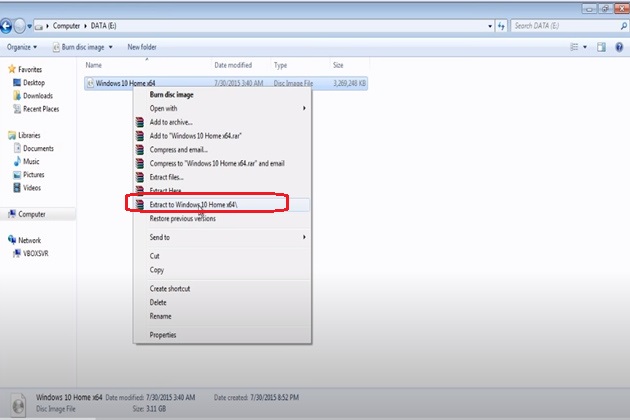Screen dimensions: 630x420
Task: Choose Extract to Windows 10 Home x64\
Action: tap(222, 205)
